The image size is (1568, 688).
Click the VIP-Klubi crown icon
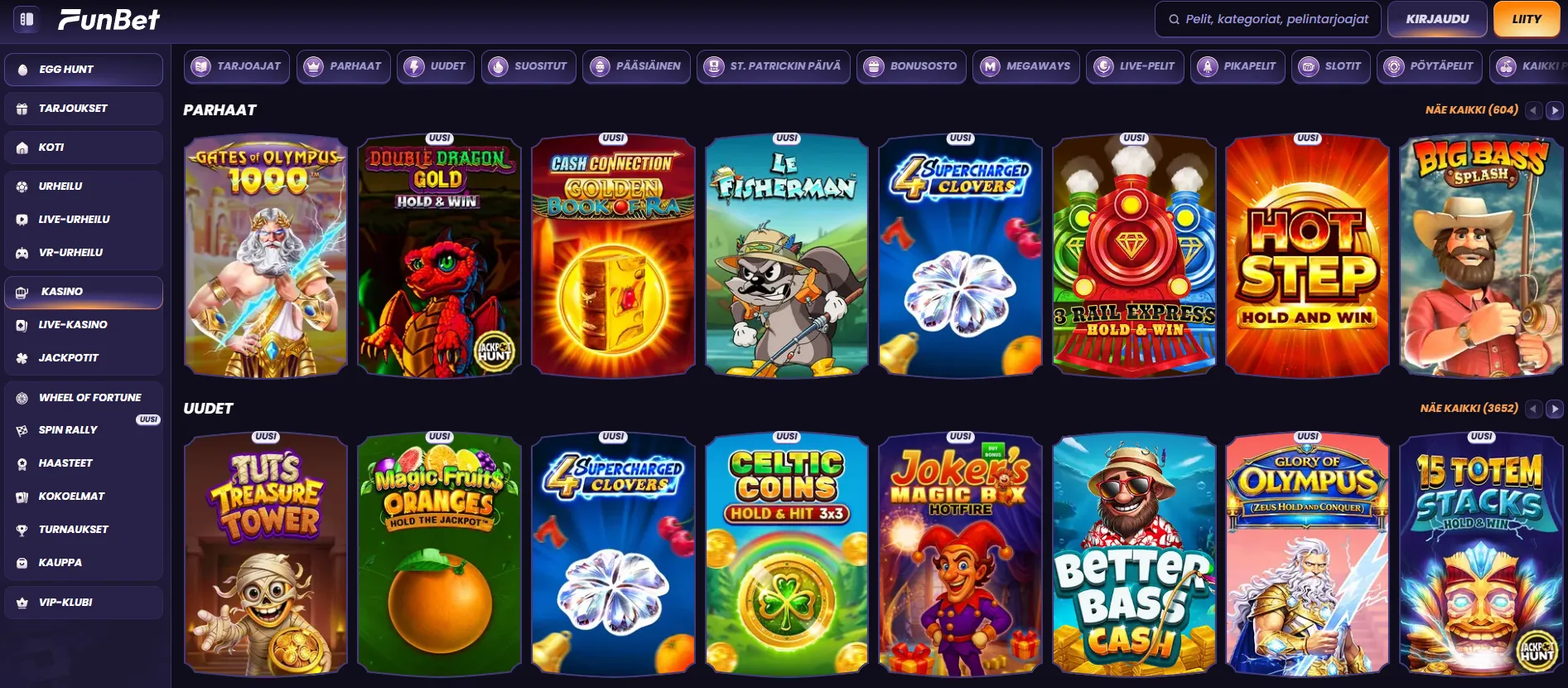click(x=22, y=603)
